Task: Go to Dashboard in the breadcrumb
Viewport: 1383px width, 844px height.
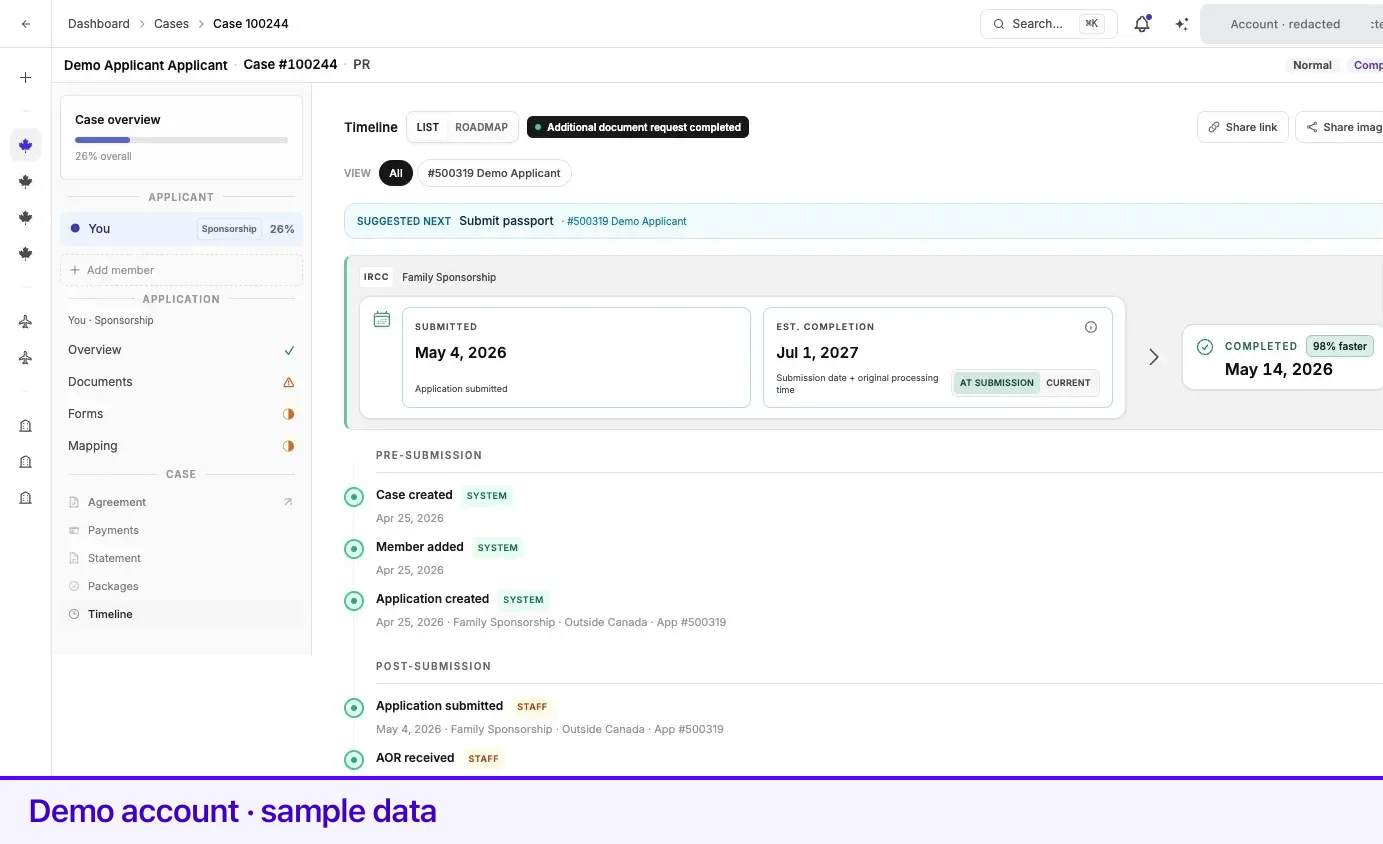Action: [99, 24]
